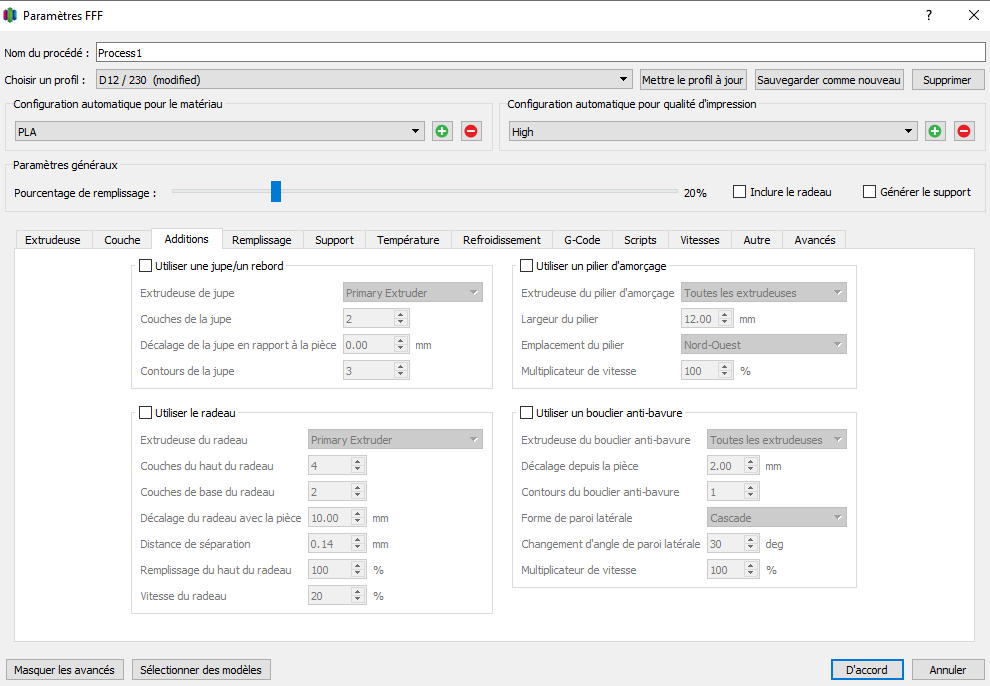Screen dimensions: 990x686
Task: Open 'Forme de paroi latérale' Cascade dropdown
Action: 777,517
